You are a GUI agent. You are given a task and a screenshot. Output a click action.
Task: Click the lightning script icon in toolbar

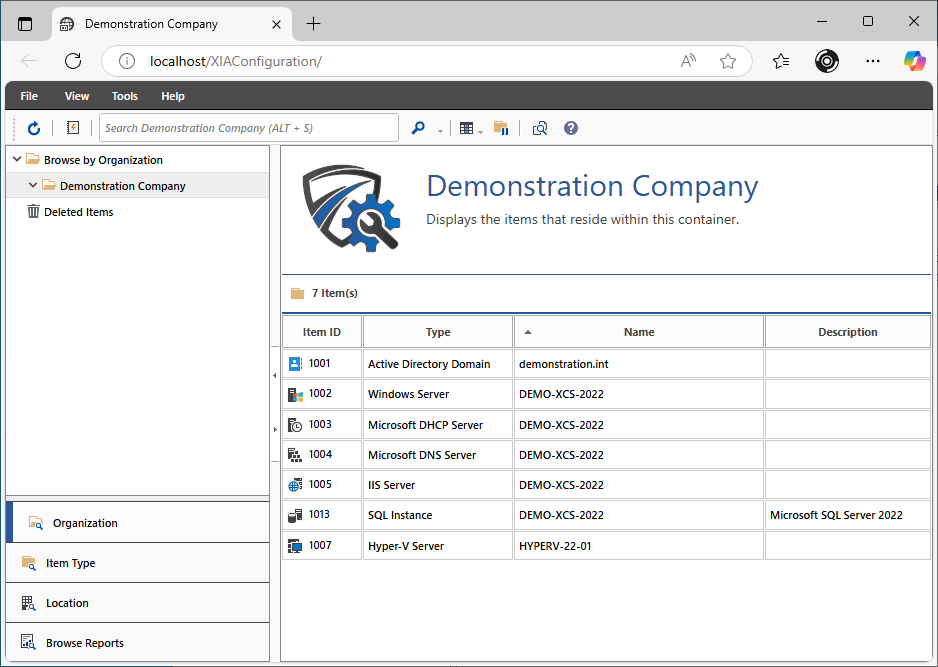[73, 127]
